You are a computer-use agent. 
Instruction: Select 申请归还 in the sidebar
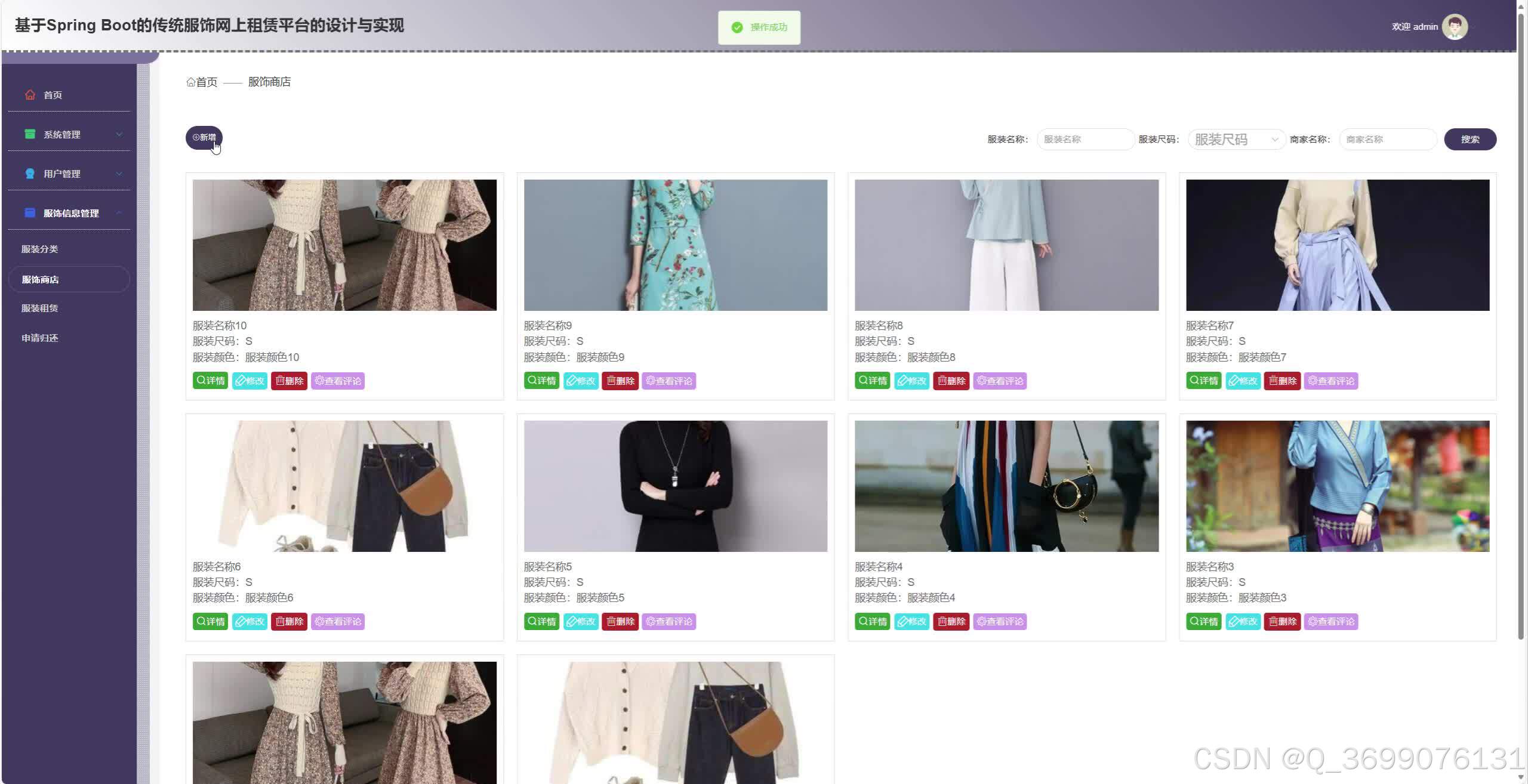tap(40, 338)
